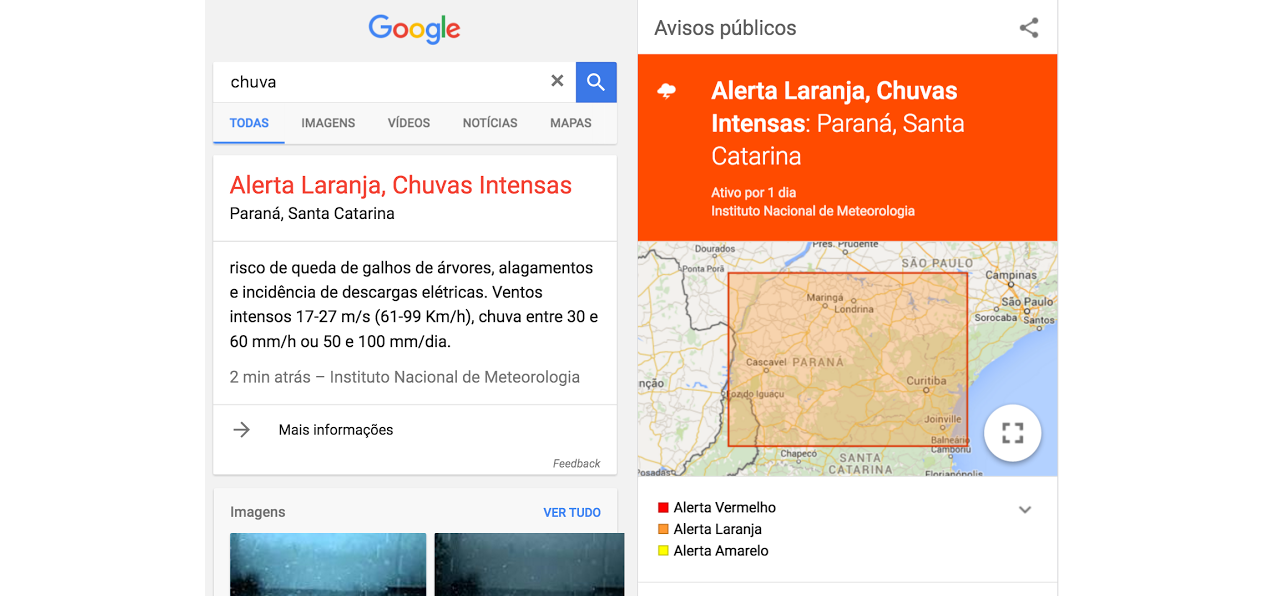Click the share icon in Avisos públicos
1264x596 pixels.
pyautogui.click(x=1028, y=28)
